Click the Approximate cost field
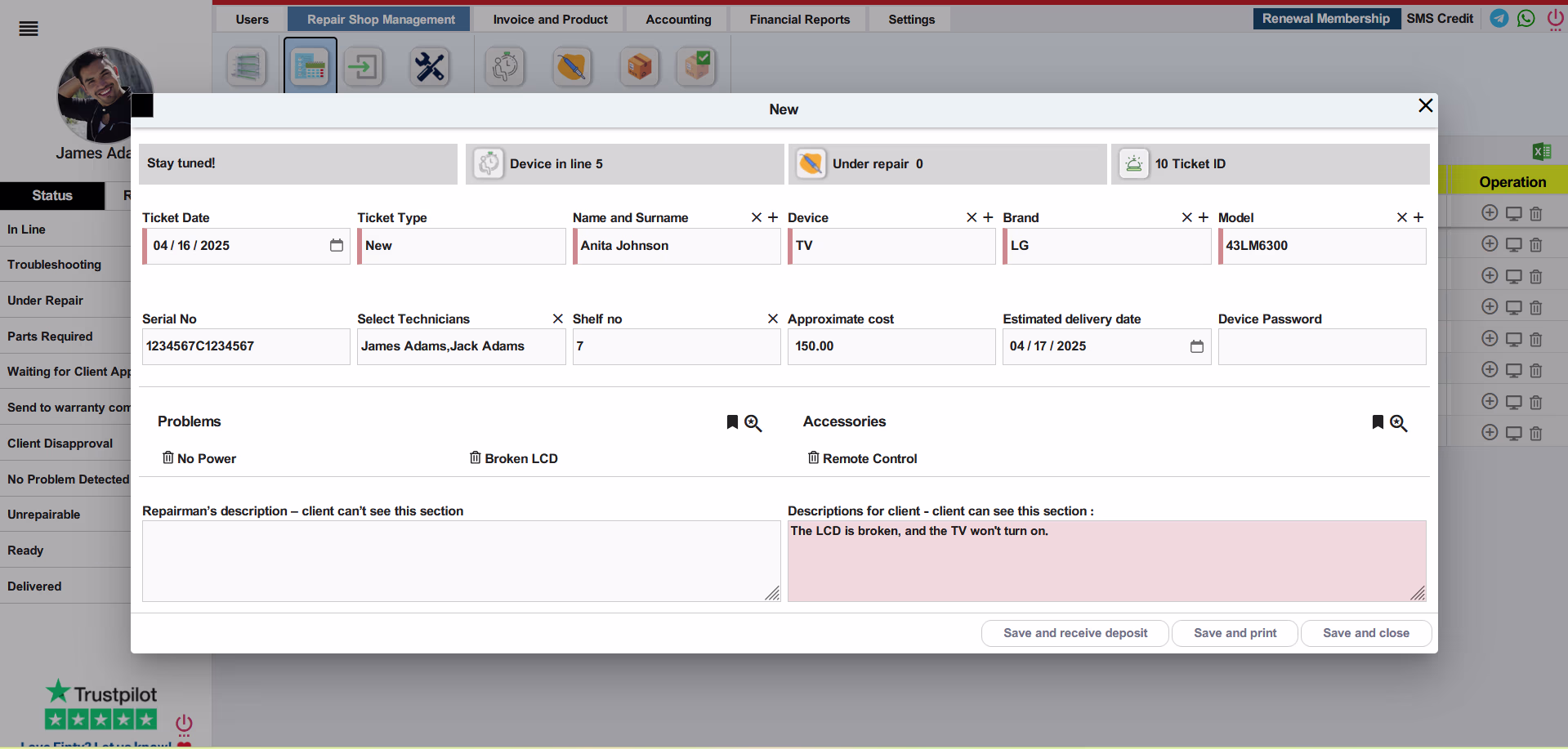1568x749 pixels. pyautogui.click(x=891, y=346)
